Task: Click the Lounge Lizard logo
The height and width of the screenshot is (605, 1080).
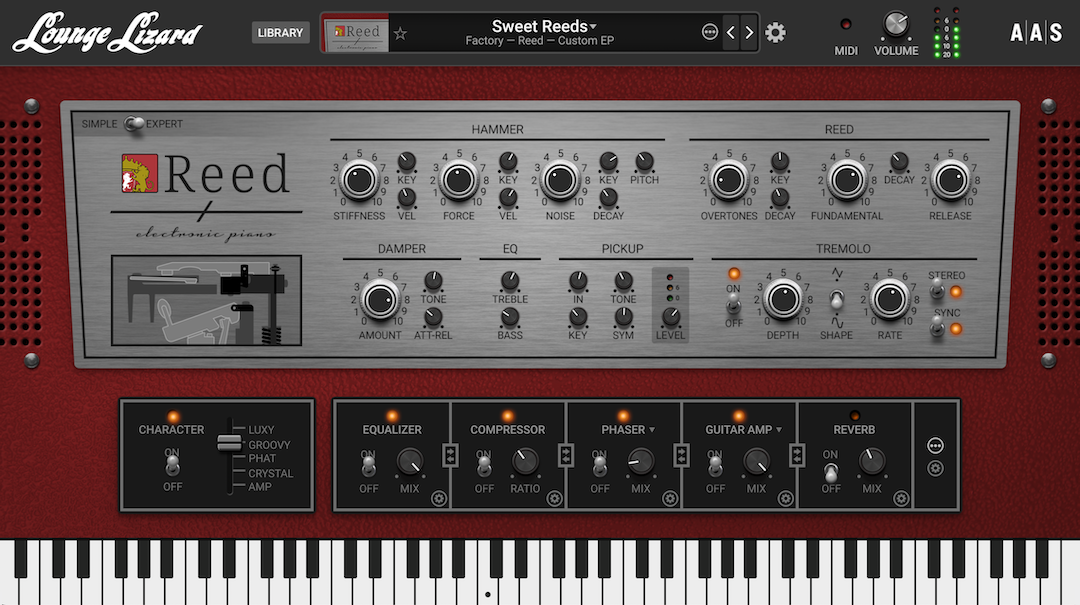Action: tap(107, 32)
